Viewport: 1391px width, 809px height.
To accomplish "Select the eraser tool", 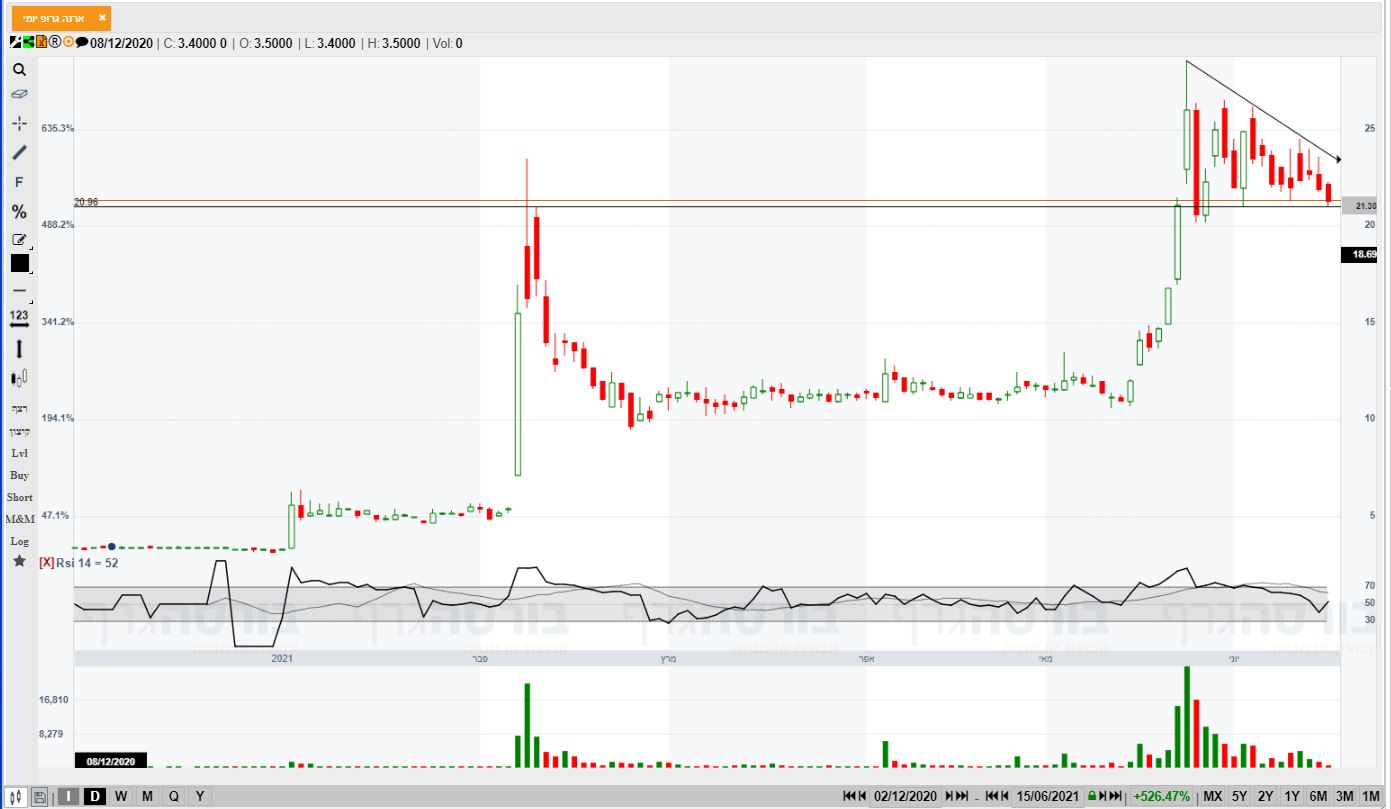I will pyautogui.click(x=19, y=94).
